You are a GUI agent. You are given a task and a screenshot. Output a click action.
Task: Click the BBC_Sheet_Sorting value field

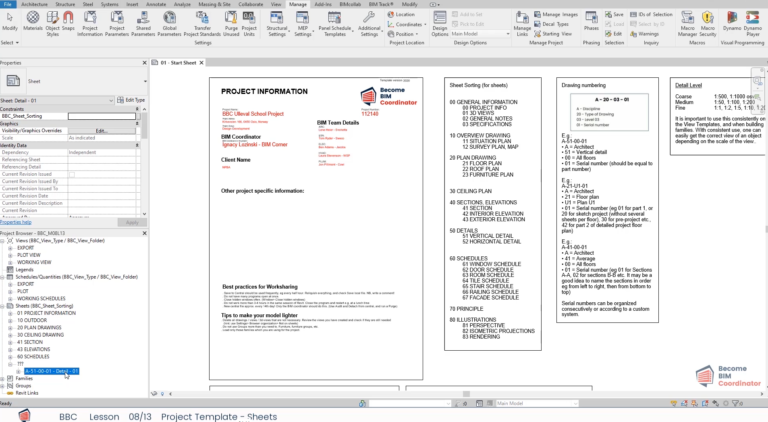[x=102, y=116]
